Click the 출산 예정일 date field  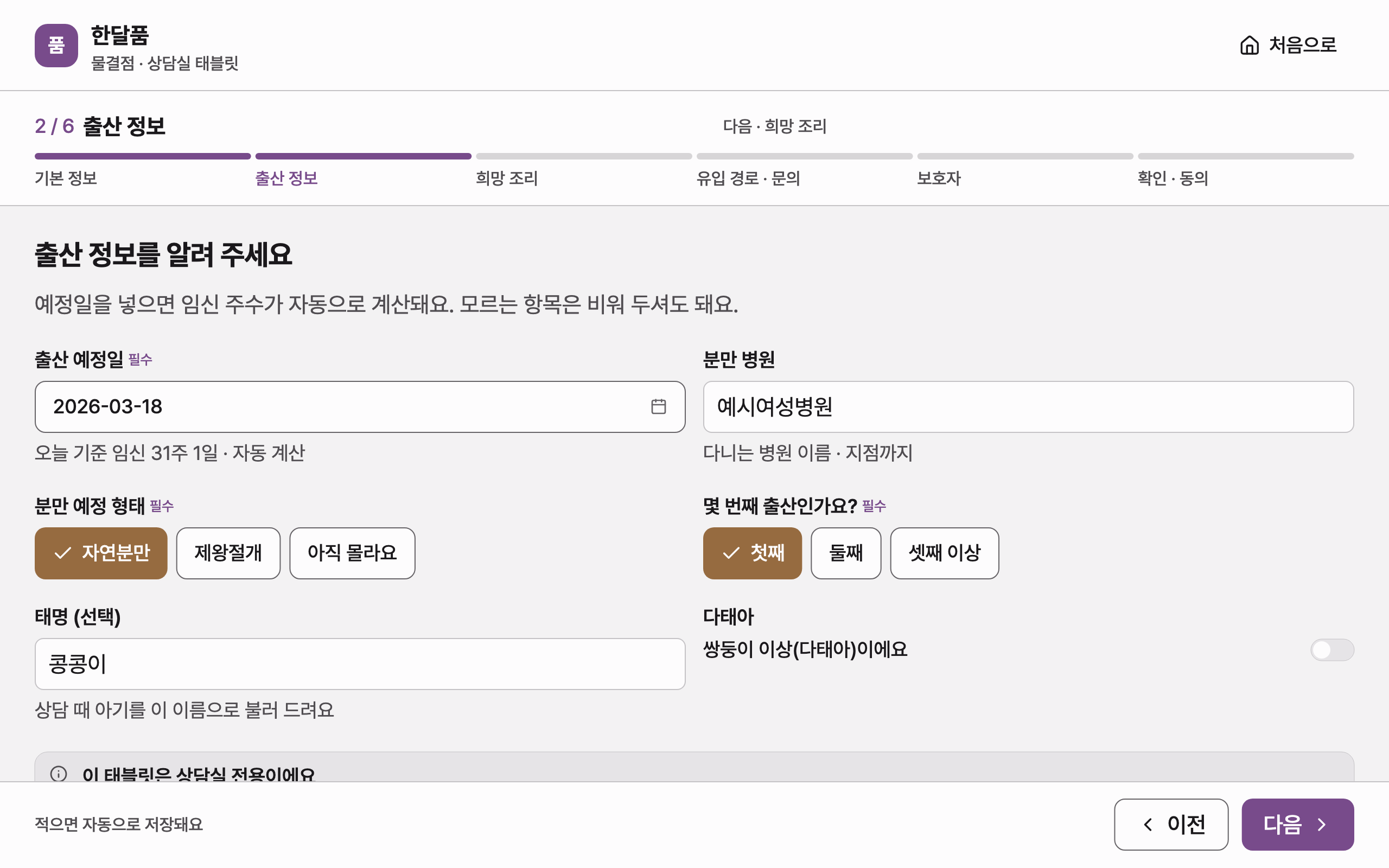click(x=360, y=406)
